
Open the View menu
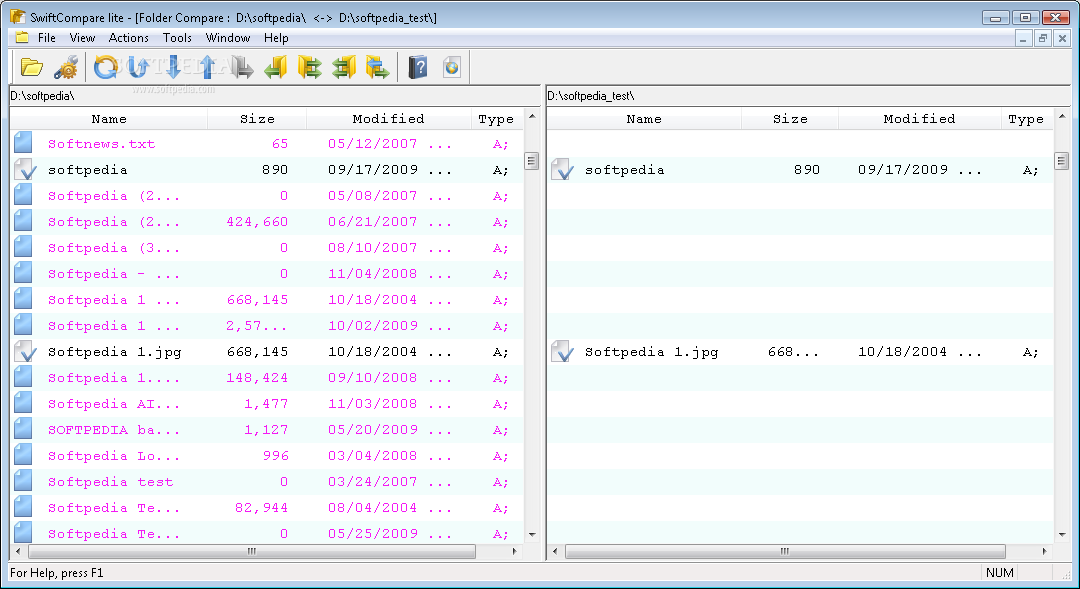tap(82, 38)
